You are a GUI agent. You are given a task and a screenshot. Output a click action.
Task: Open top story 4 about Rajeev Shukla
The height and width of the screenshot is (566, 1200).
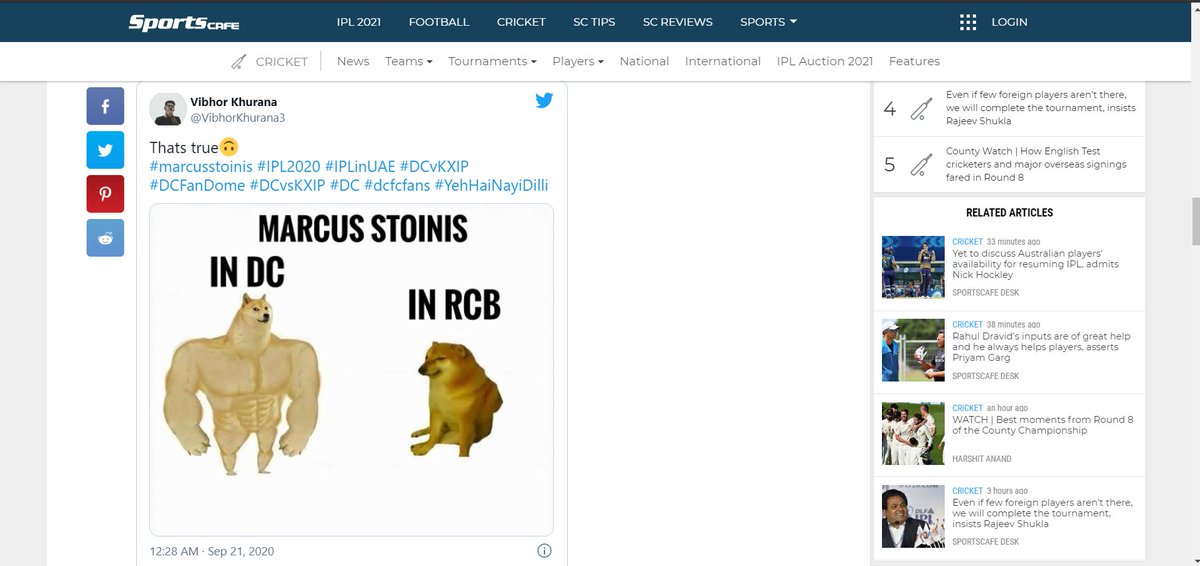tap(1040, 108)
